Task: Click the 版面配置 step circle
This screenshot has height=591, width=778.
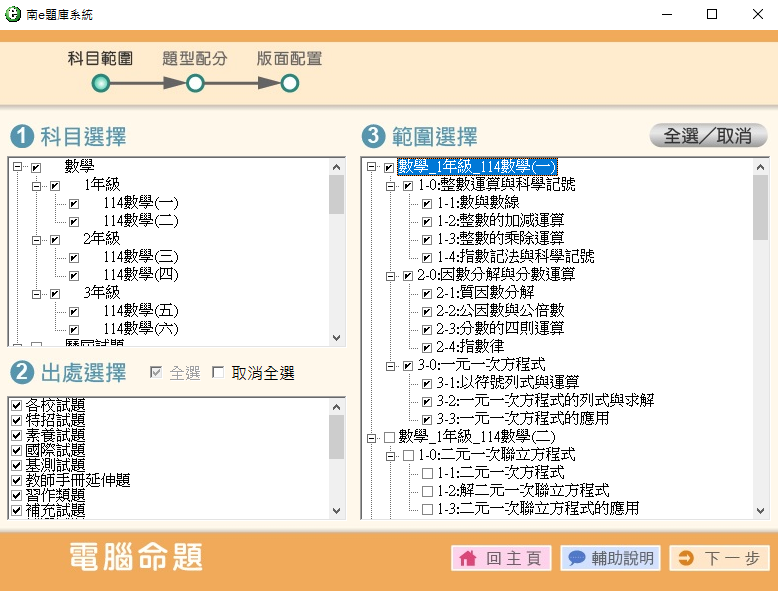Action: click(x=289, y=83)
